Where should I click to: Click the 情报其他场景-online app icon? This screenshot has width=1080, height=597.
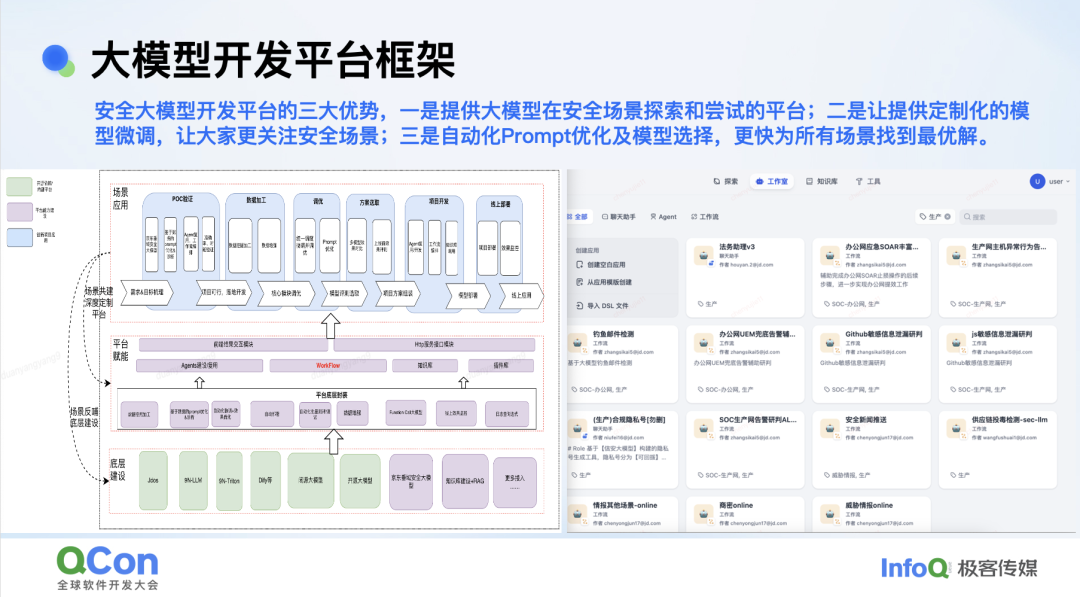577,514
